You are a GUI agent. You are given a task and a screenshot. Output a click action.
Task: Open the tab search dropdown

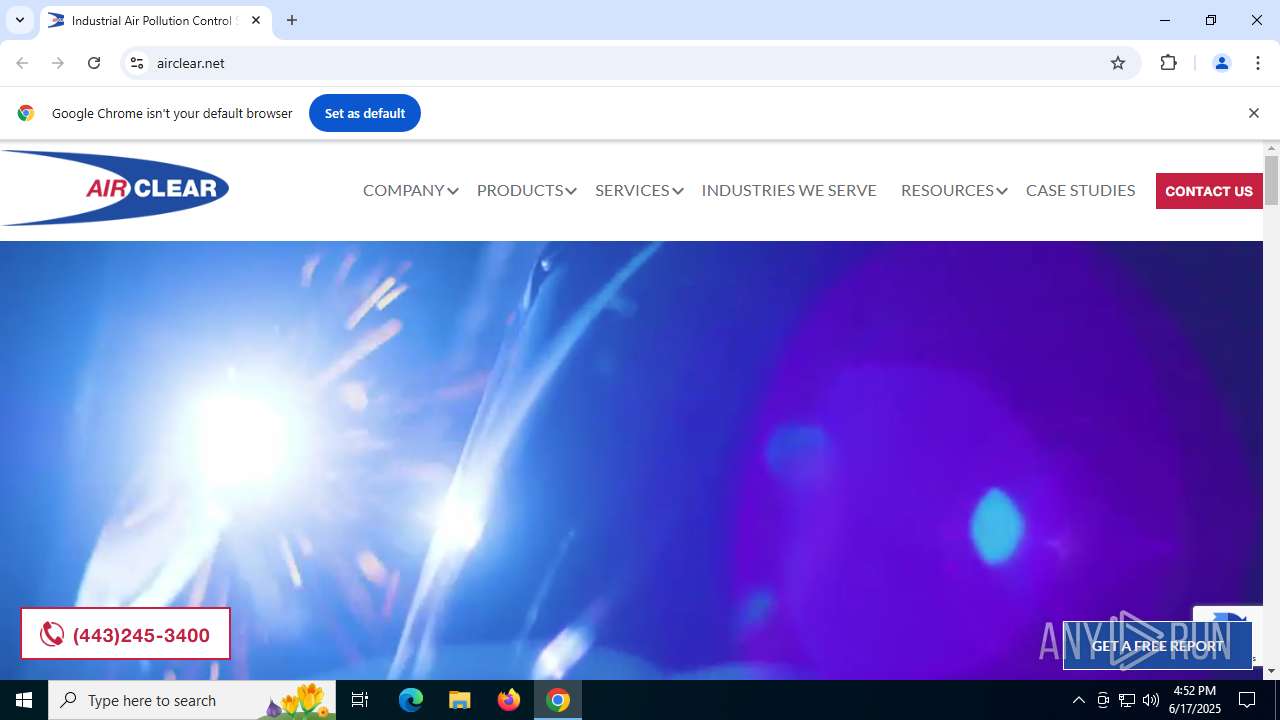(x=19, y=20)
